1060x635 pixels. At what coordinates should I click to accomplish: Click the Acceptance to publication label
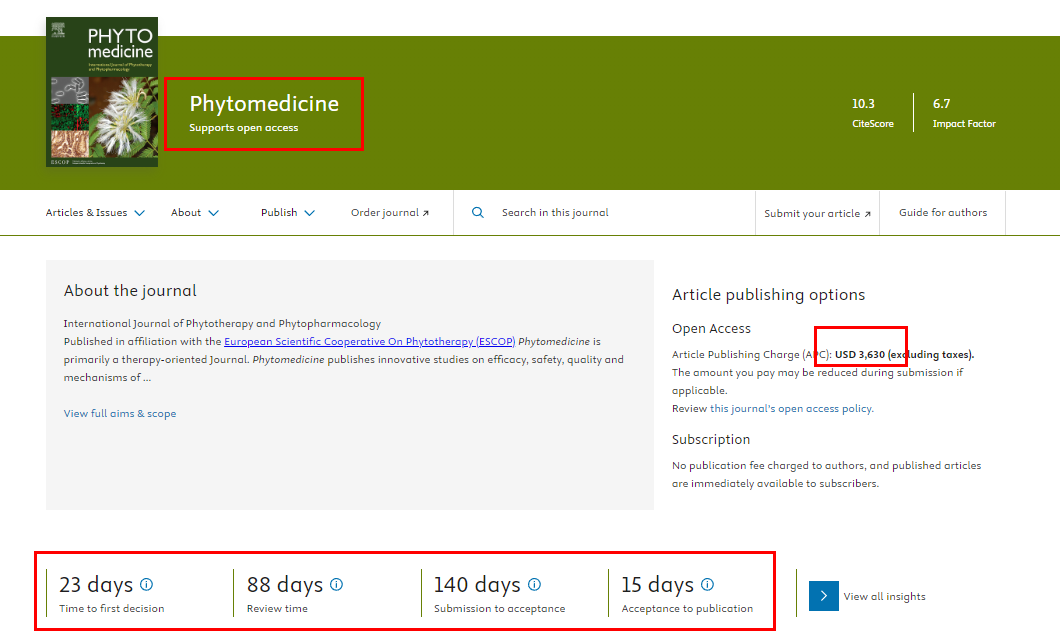tap(688, 609)
